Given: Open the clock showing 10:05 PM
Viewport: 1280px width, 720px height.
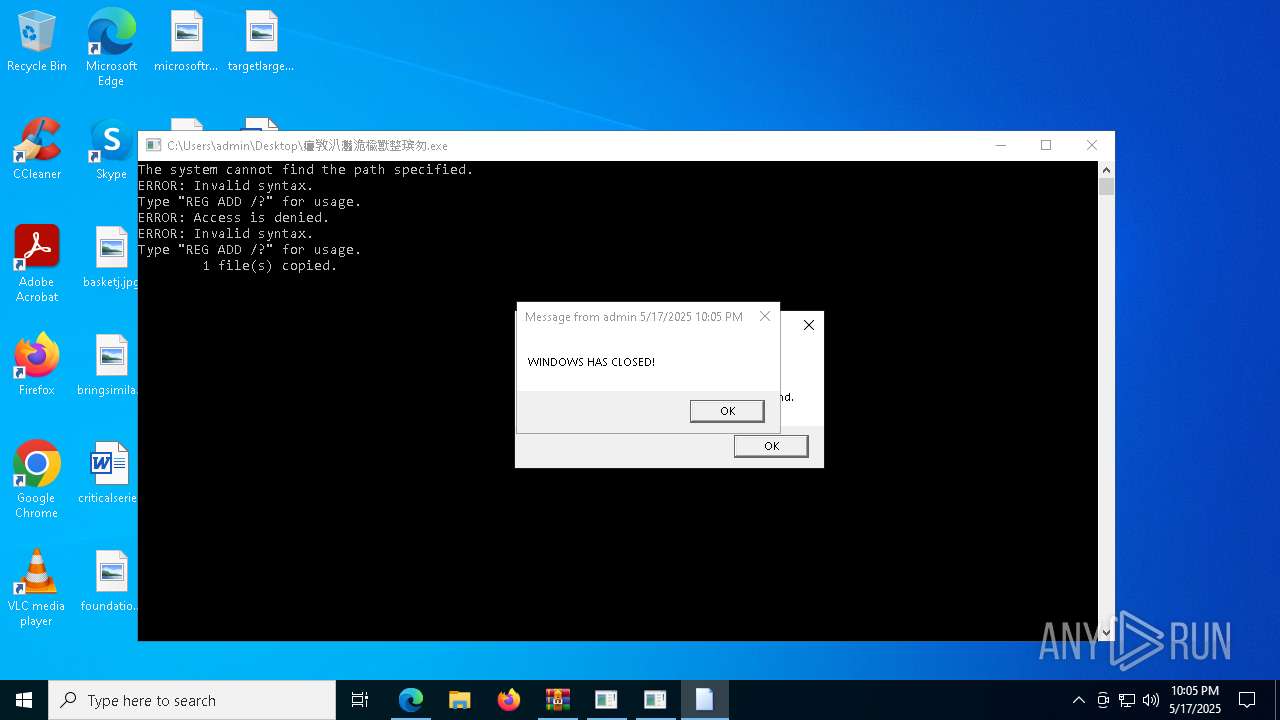Looking at the screenshot, I should click(1195, 700).
